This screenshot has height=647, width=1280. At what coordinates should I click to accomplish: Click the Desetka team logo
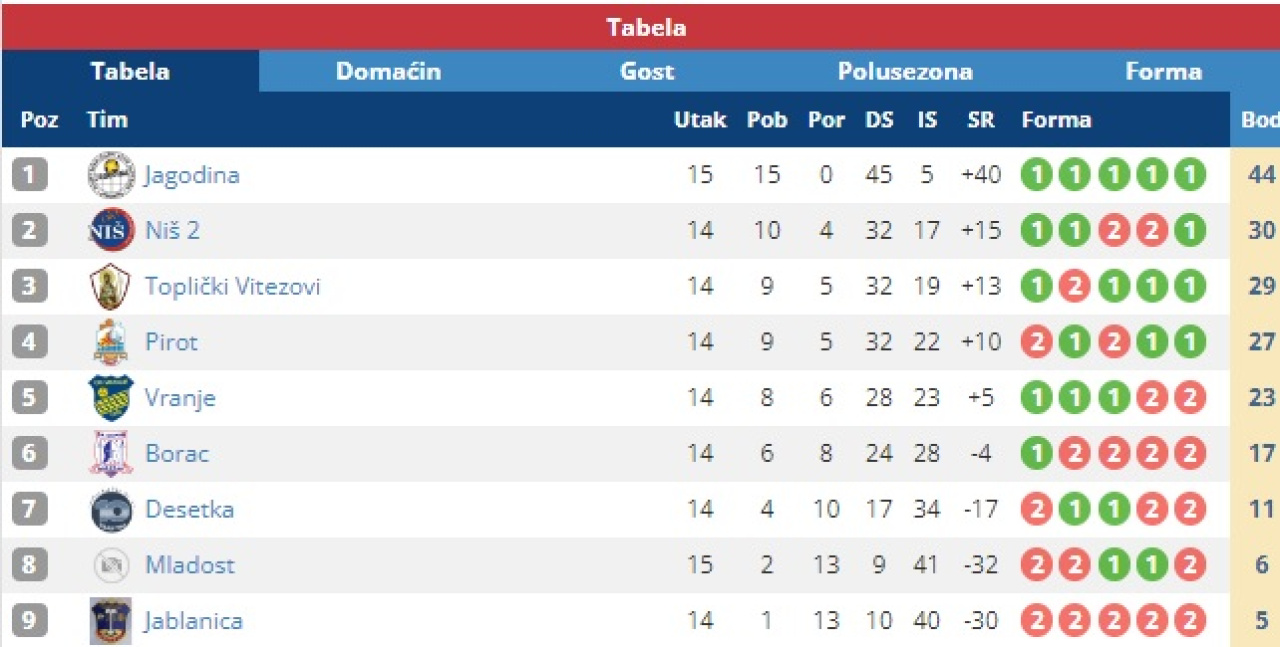tap(111, 510)
